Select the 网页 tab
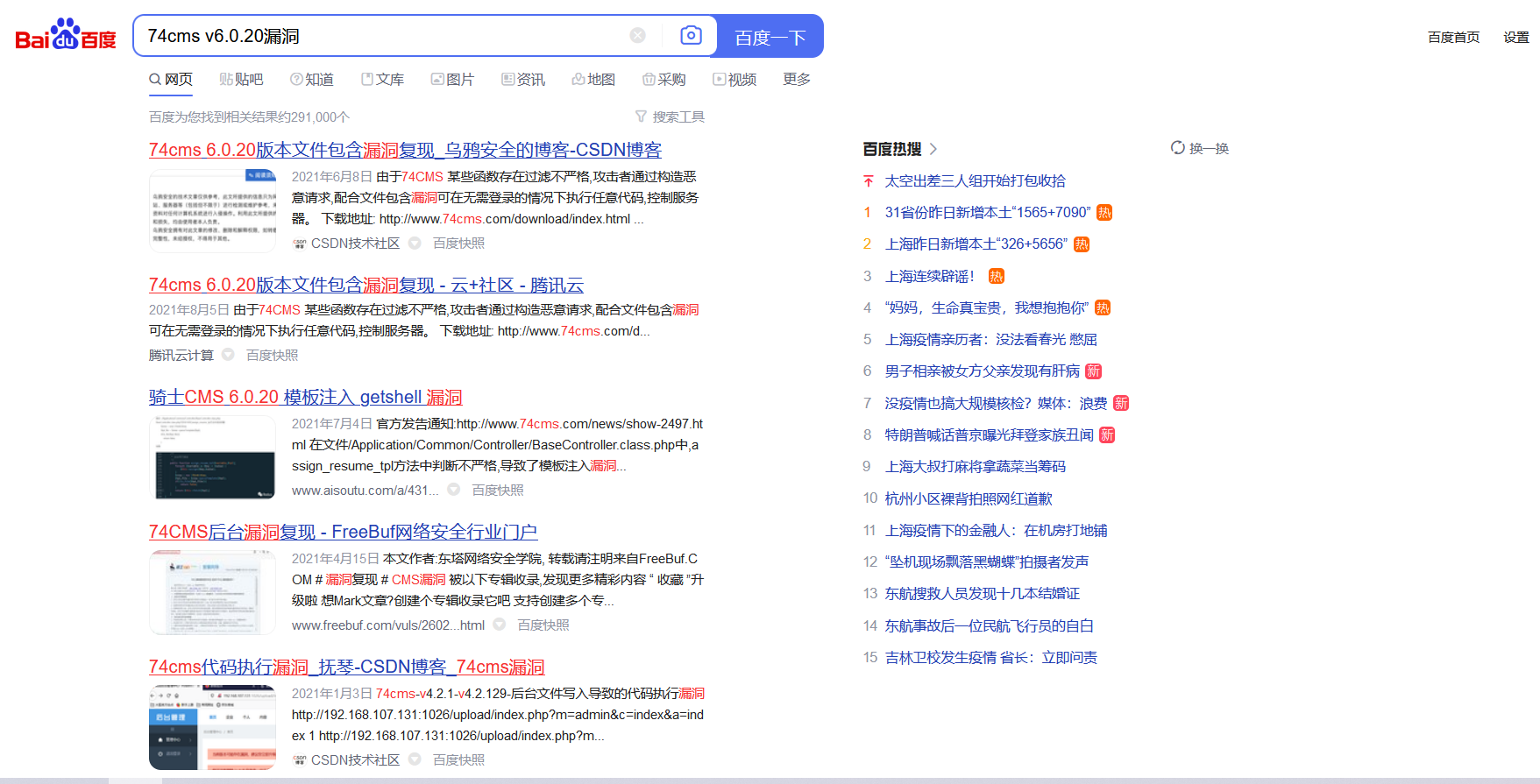Image resolution: width=1540 pixels, height=784 pixels. point(171,80)
